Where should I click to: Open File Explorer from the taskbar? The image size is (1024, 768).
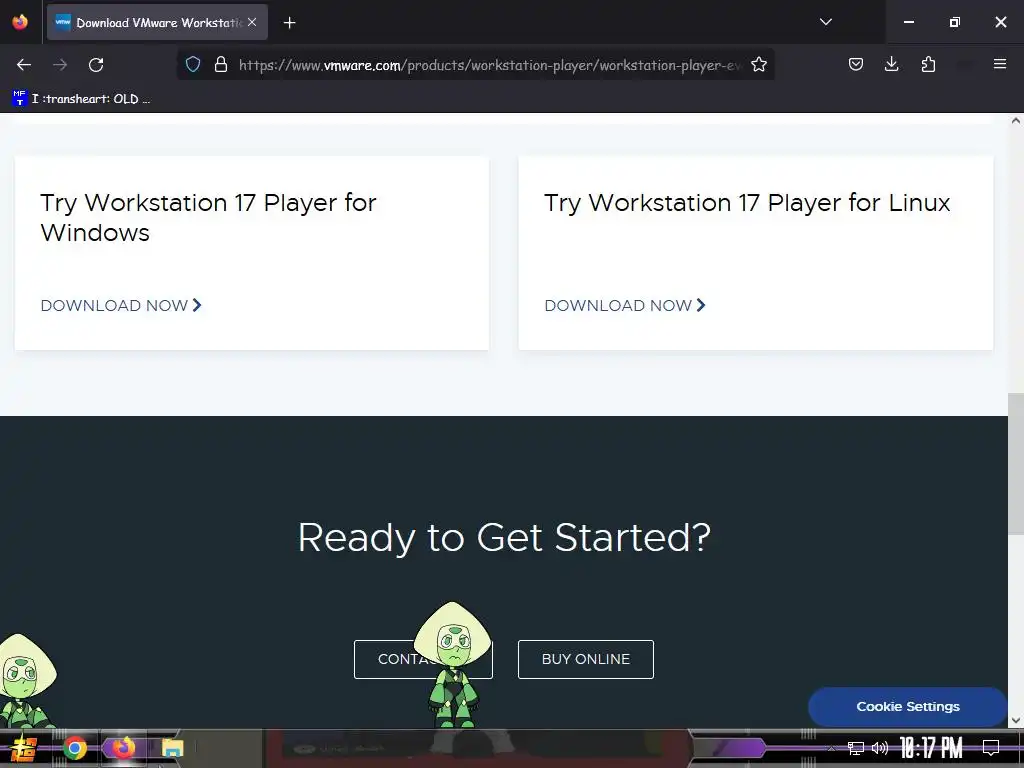pyautogui.click(x=172, y=748)
